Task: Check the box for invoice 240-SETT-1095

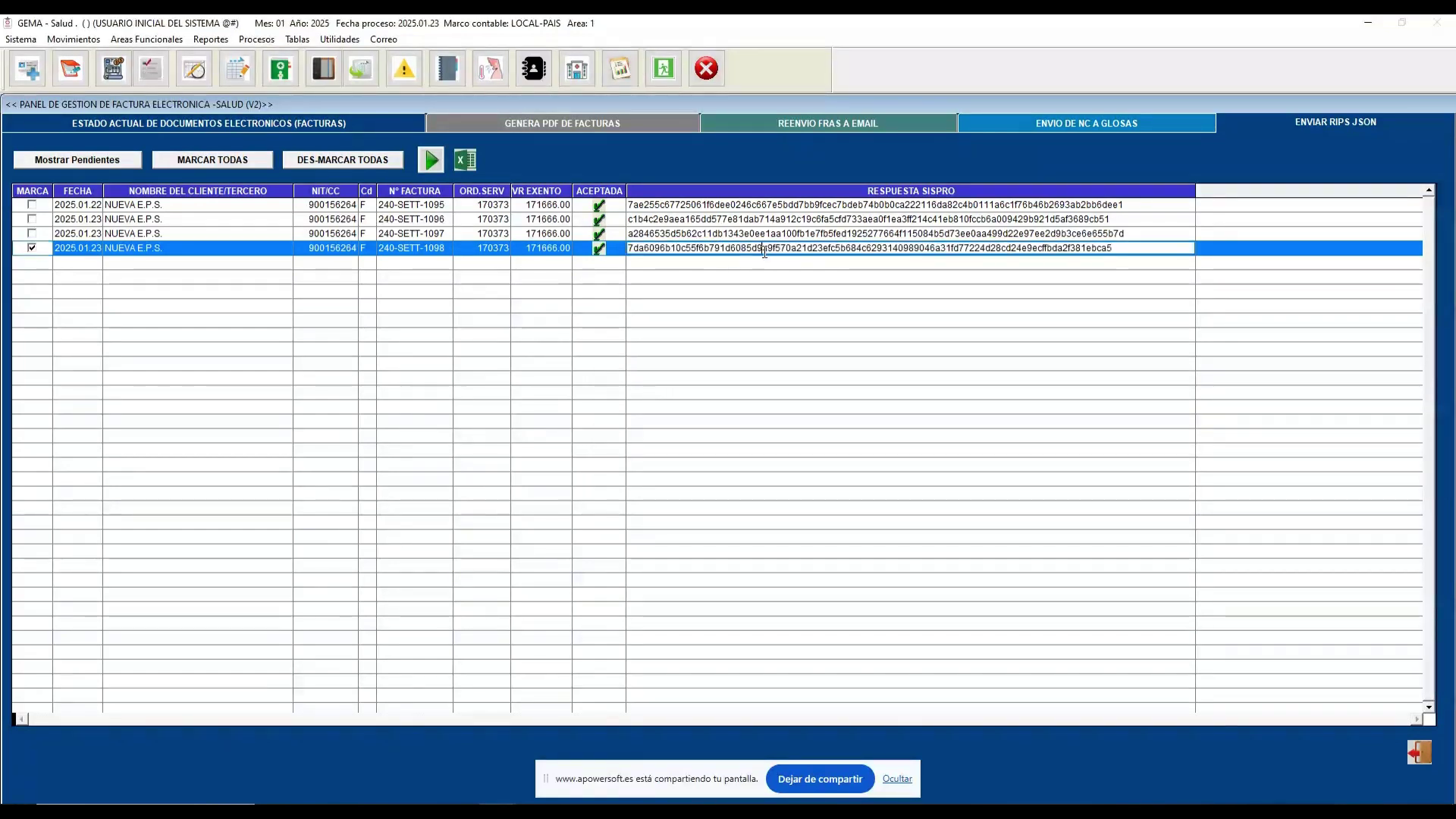Action: [x=32, y=205]
